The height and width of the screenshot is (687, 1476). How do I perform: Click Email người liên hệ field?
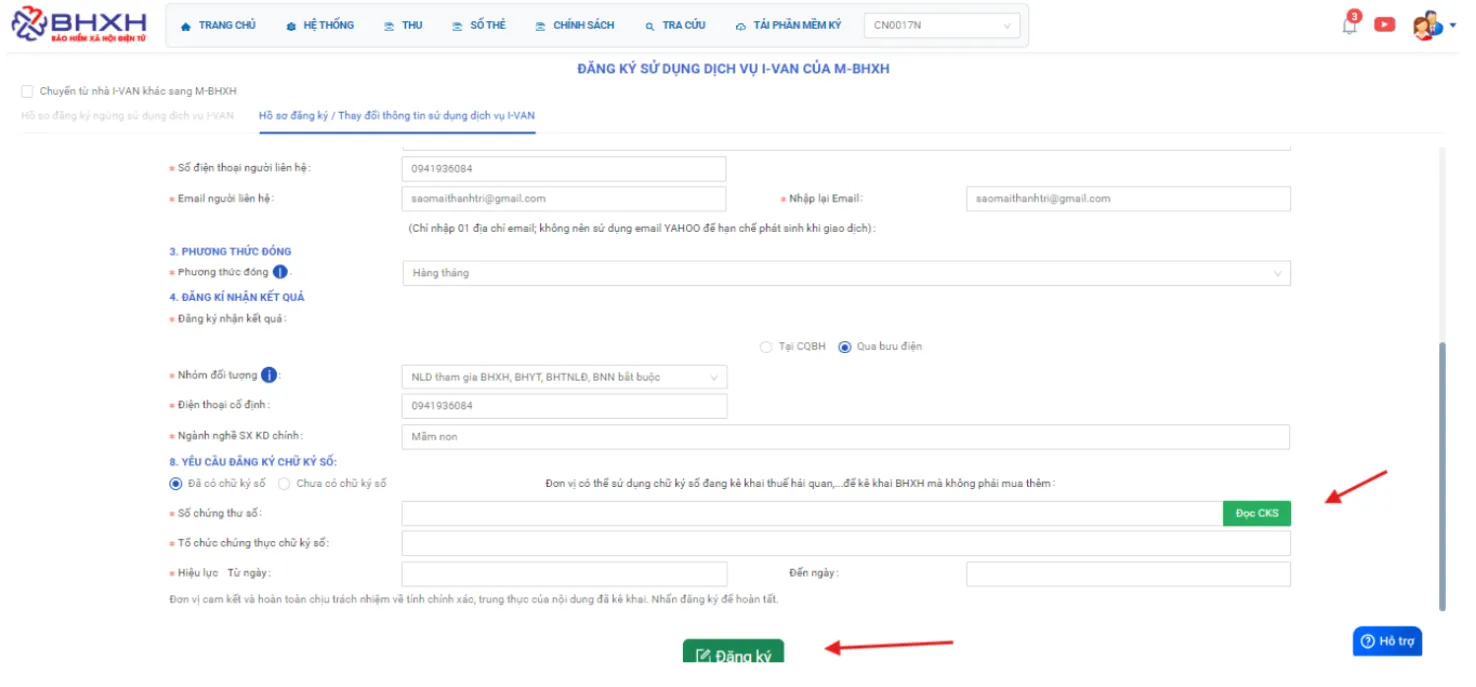point(564,199)
